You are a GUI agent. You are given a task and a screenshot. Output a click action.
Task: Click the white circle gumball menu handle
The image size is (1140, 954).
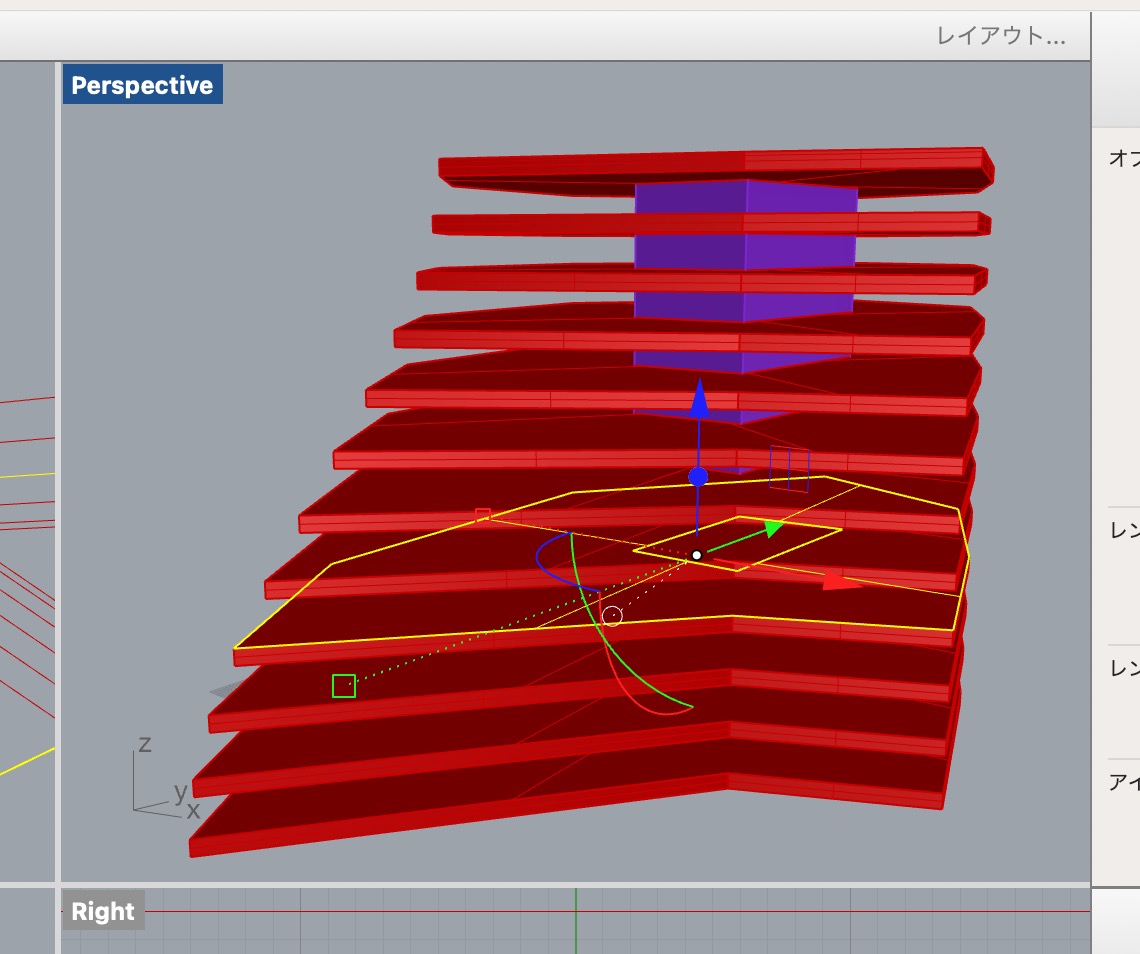(x=612, y=617)
